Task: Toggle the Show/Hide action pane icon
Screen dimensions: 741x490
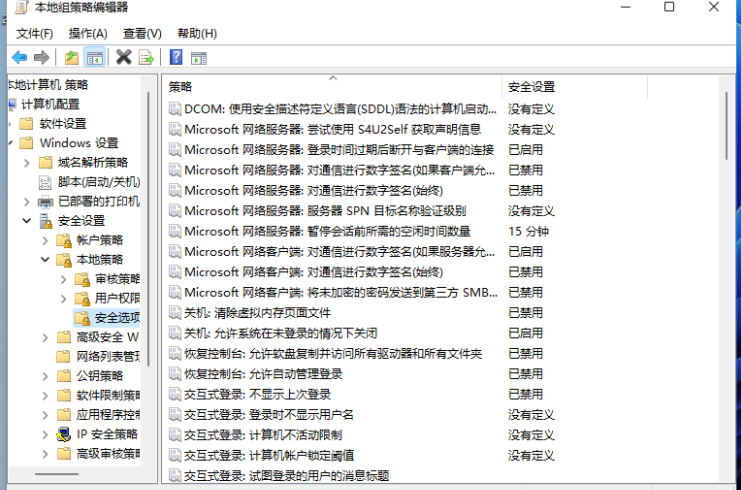Action: [199, 57]
